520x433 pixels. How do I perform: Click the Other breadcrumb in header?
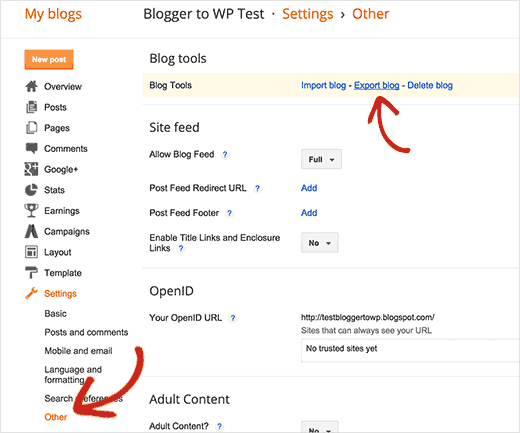click(x=371, y=14)
